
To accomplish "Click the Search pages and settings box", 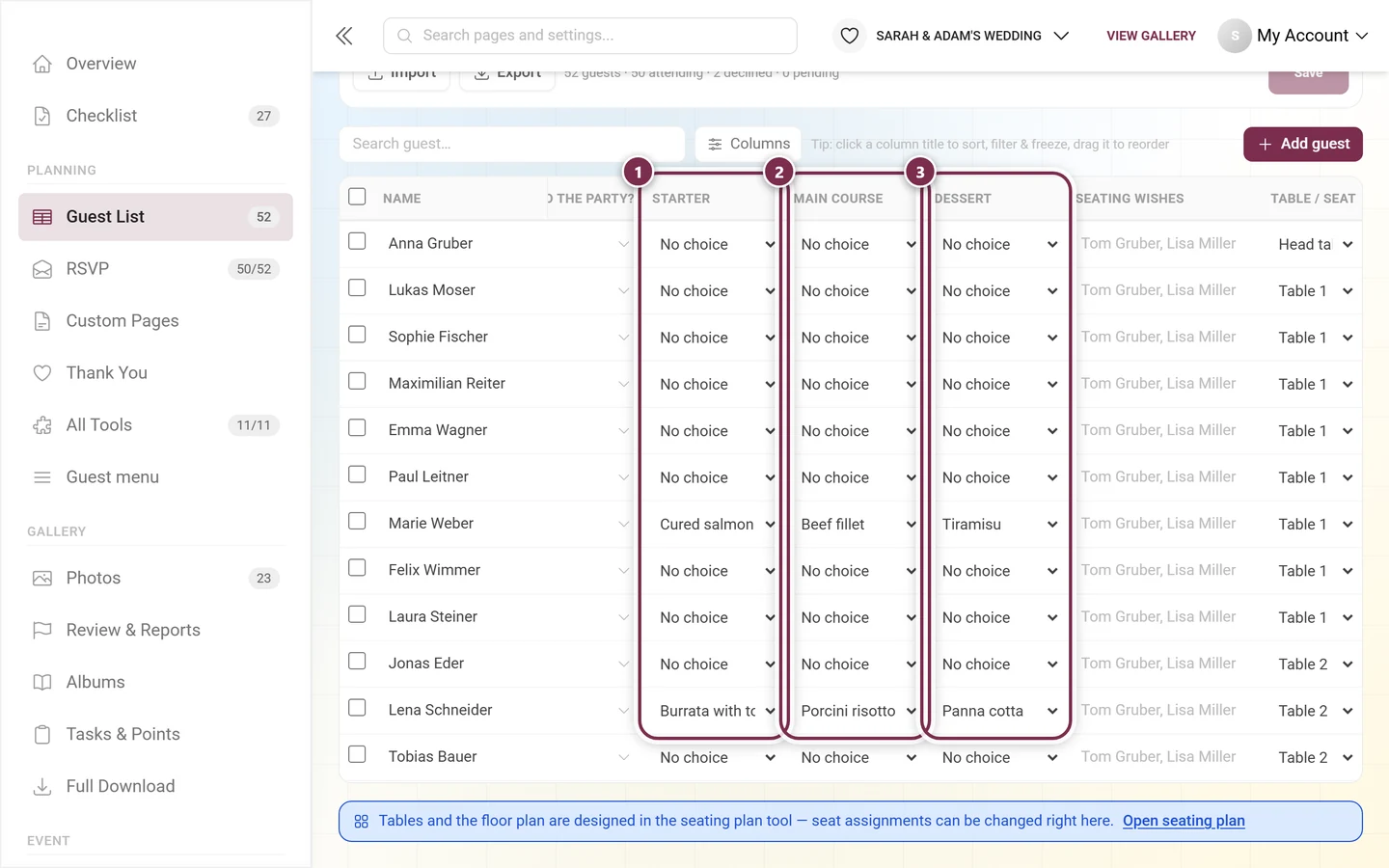I will (590, 36).
